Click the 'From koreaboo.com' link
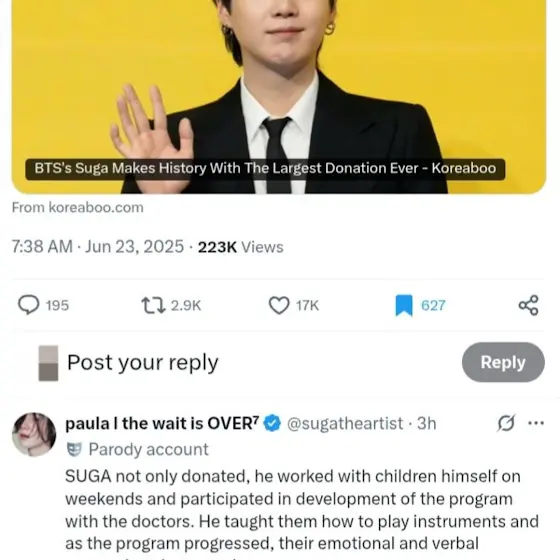Image resolution: width=560 pixels, height=560 pixels. point(78,208)
